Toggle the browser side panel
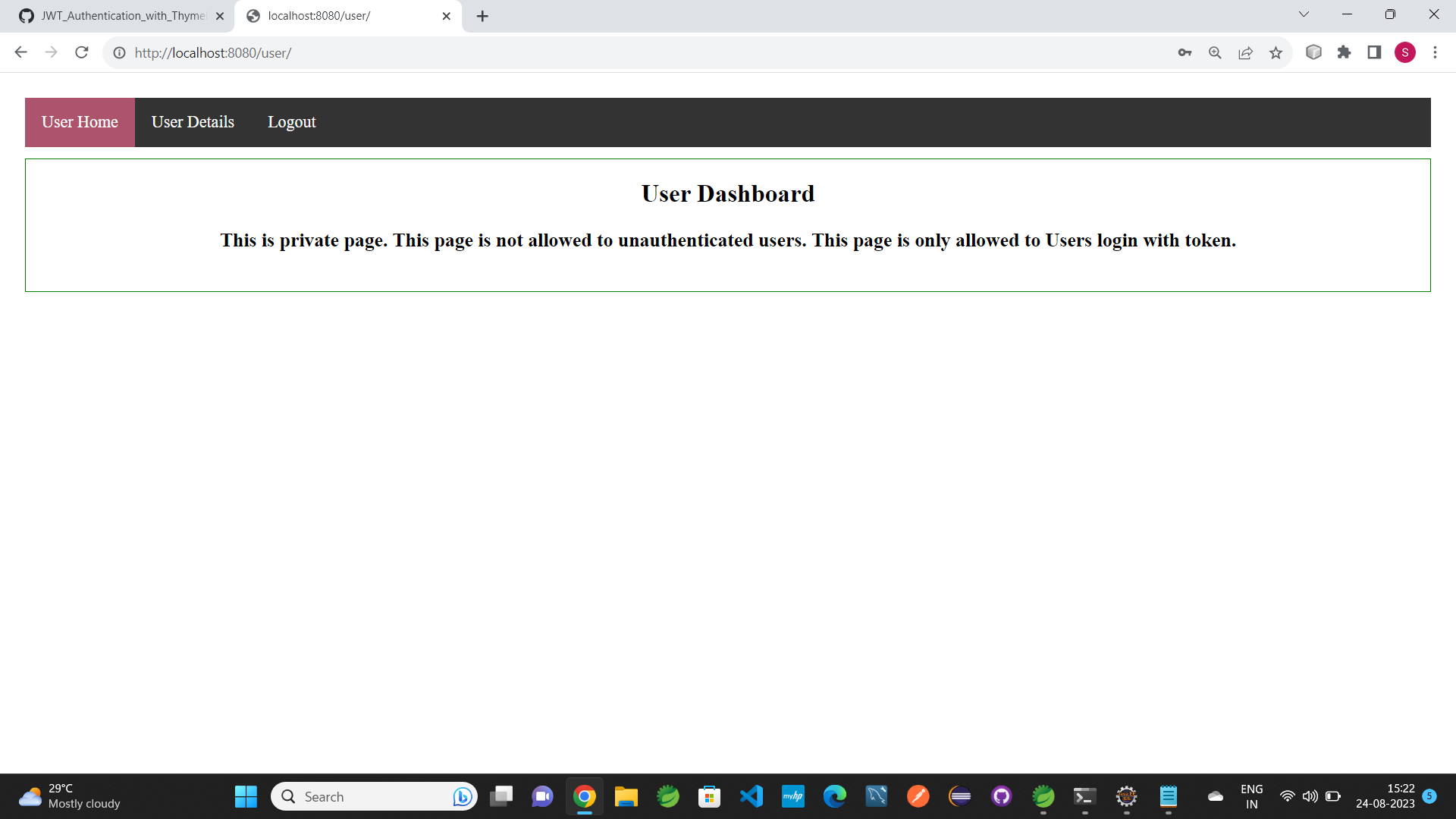Screen dimensions: 1456x819 (x=1374, y=52)
